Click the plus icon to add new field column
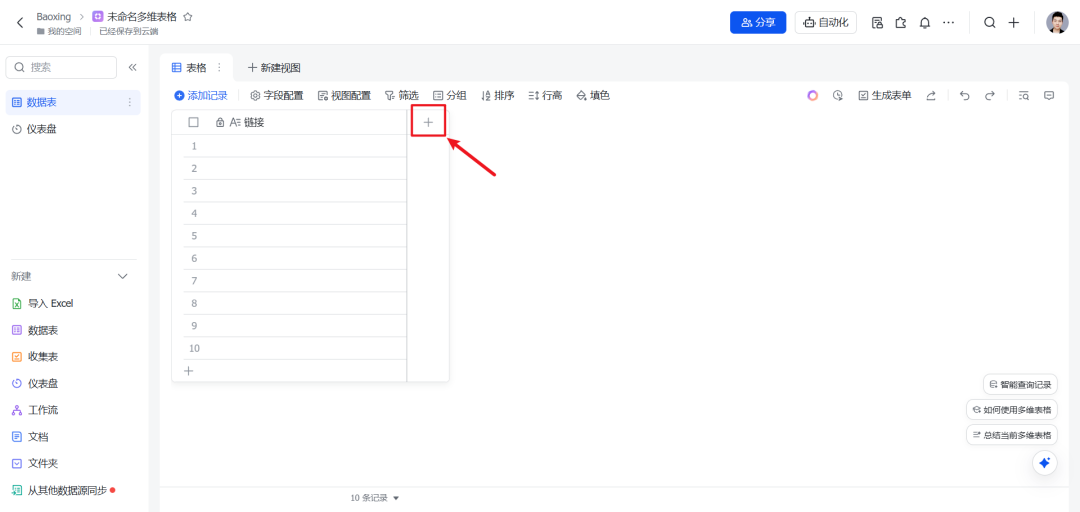Viewport: 1080px width, 512px height. (428, 122)
